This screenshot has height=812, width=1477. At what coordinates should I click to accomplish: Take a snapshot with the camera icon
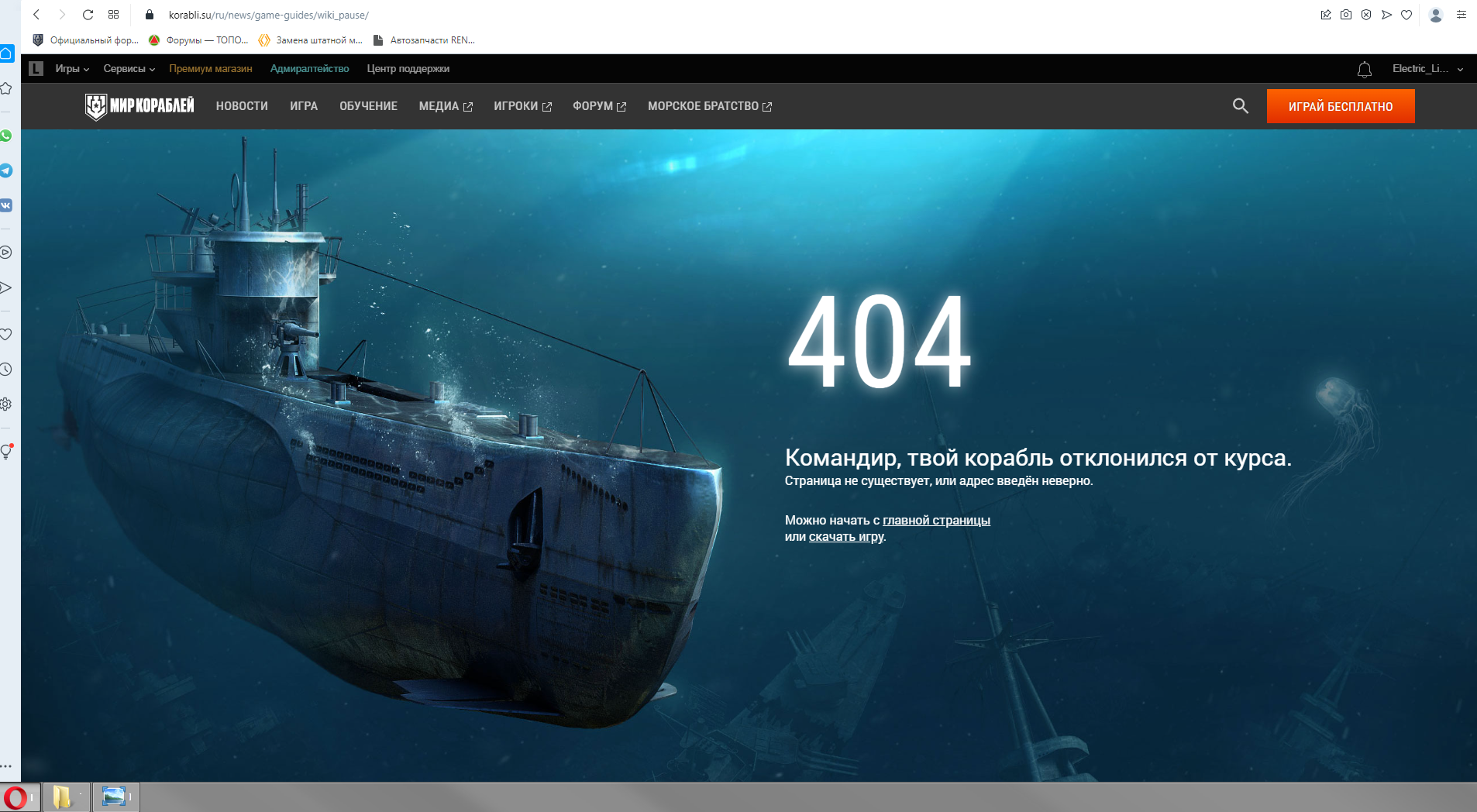[1346, 15]
